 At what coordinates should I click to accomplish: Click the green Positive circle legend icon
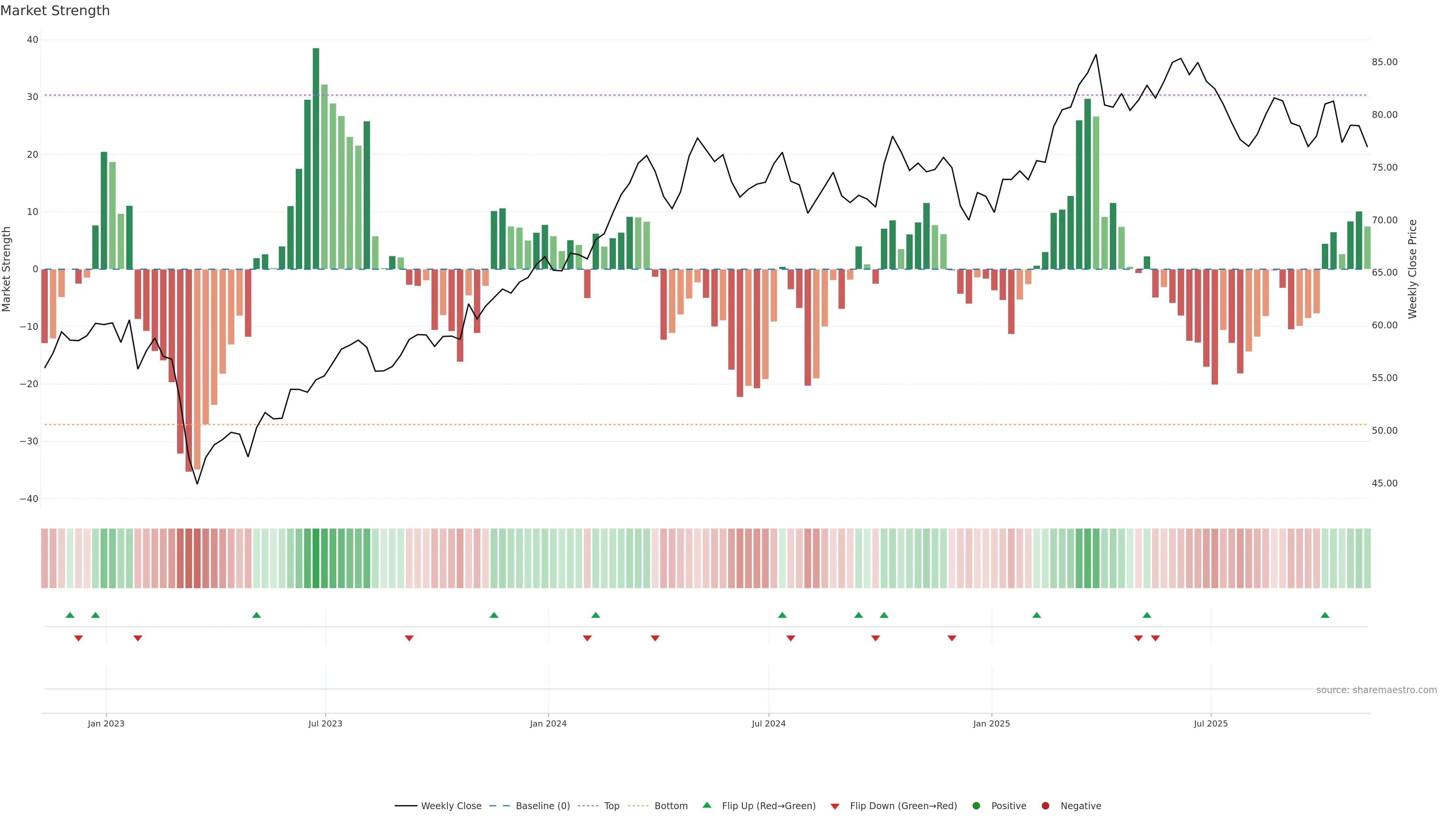(x=976, y=806)
